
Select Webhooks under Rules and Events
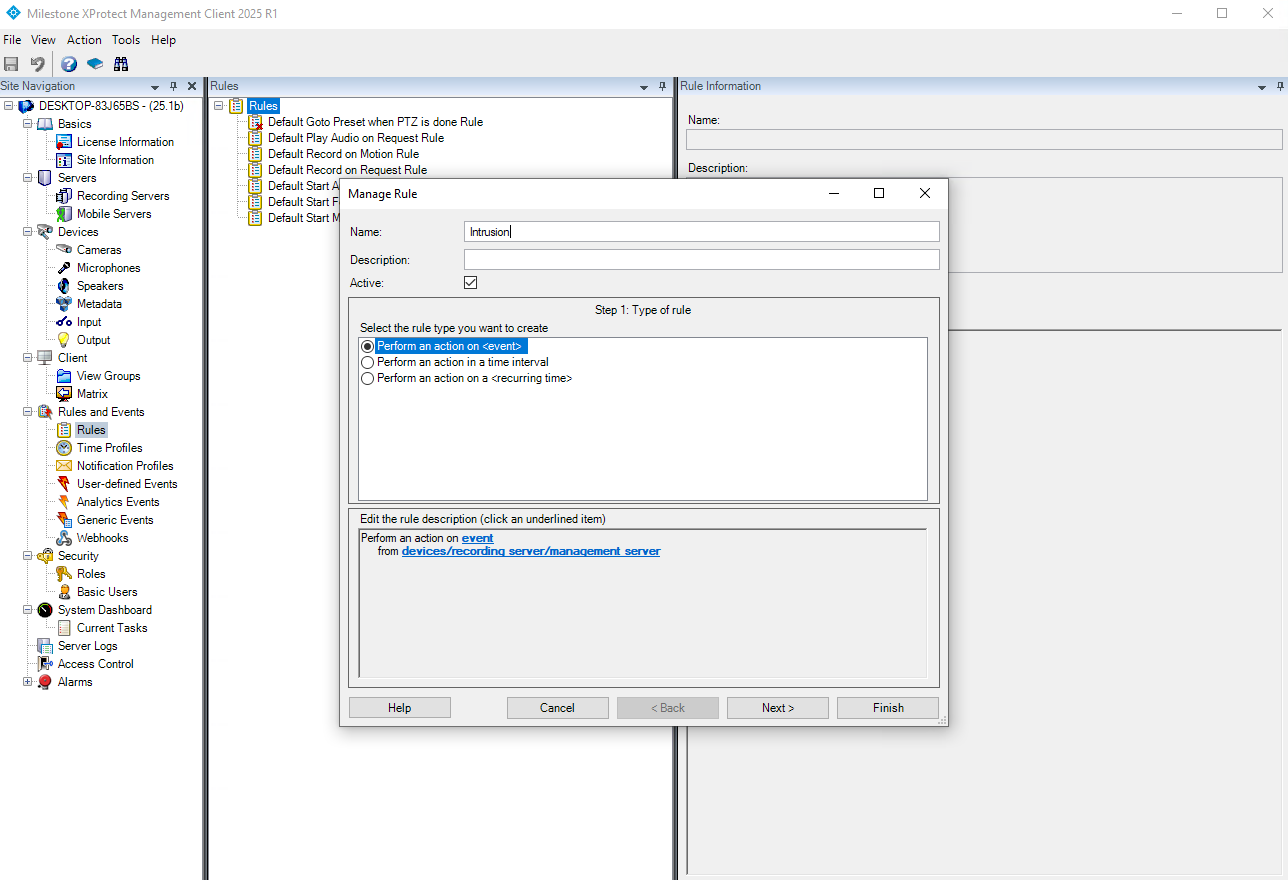click(x=102, y=538)
